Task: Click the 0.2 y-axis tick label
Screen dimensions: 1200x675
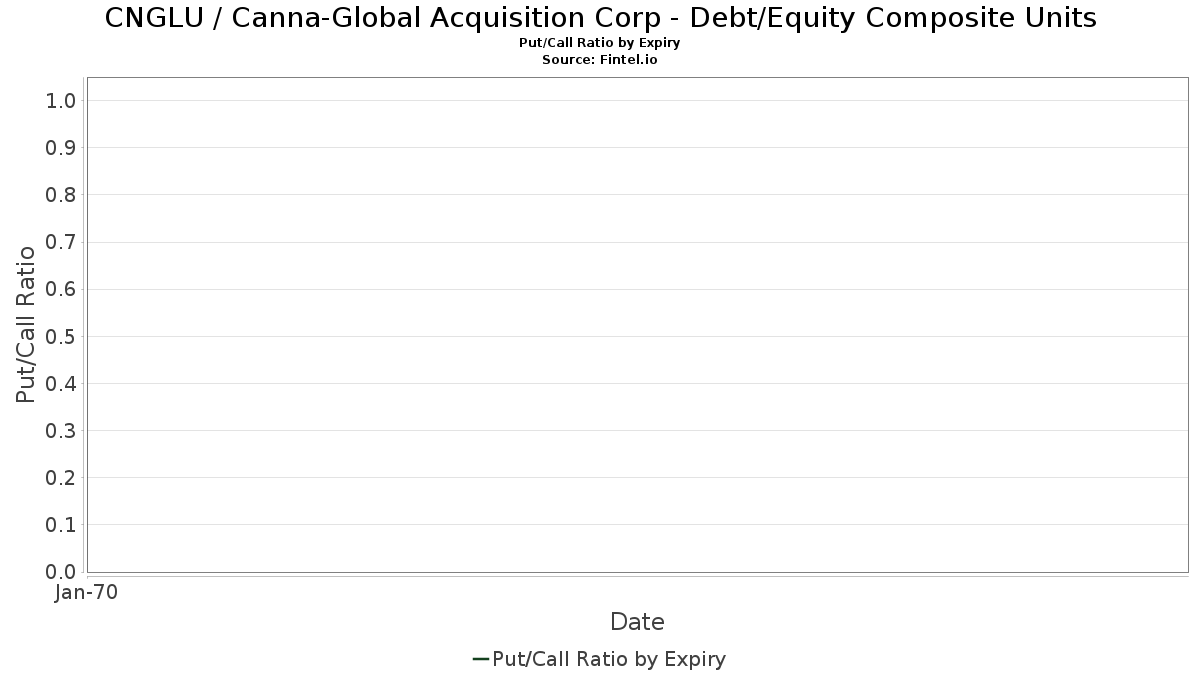Action: click(x=62, y=478)
